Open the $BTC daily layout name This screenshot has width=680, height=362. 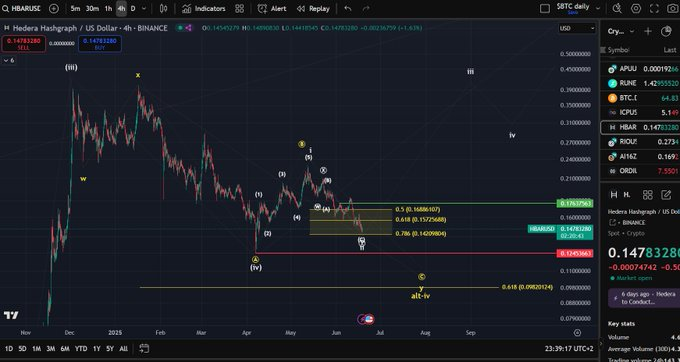573,8
